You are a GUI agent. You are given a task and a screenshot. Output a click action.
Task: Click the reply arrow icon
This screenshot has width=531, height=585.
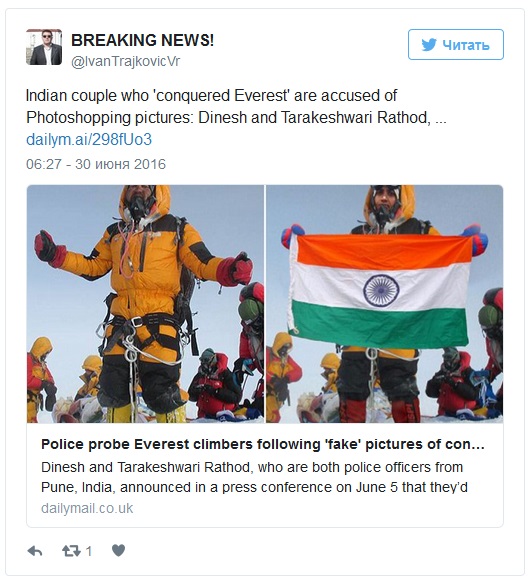coord(35,551)
